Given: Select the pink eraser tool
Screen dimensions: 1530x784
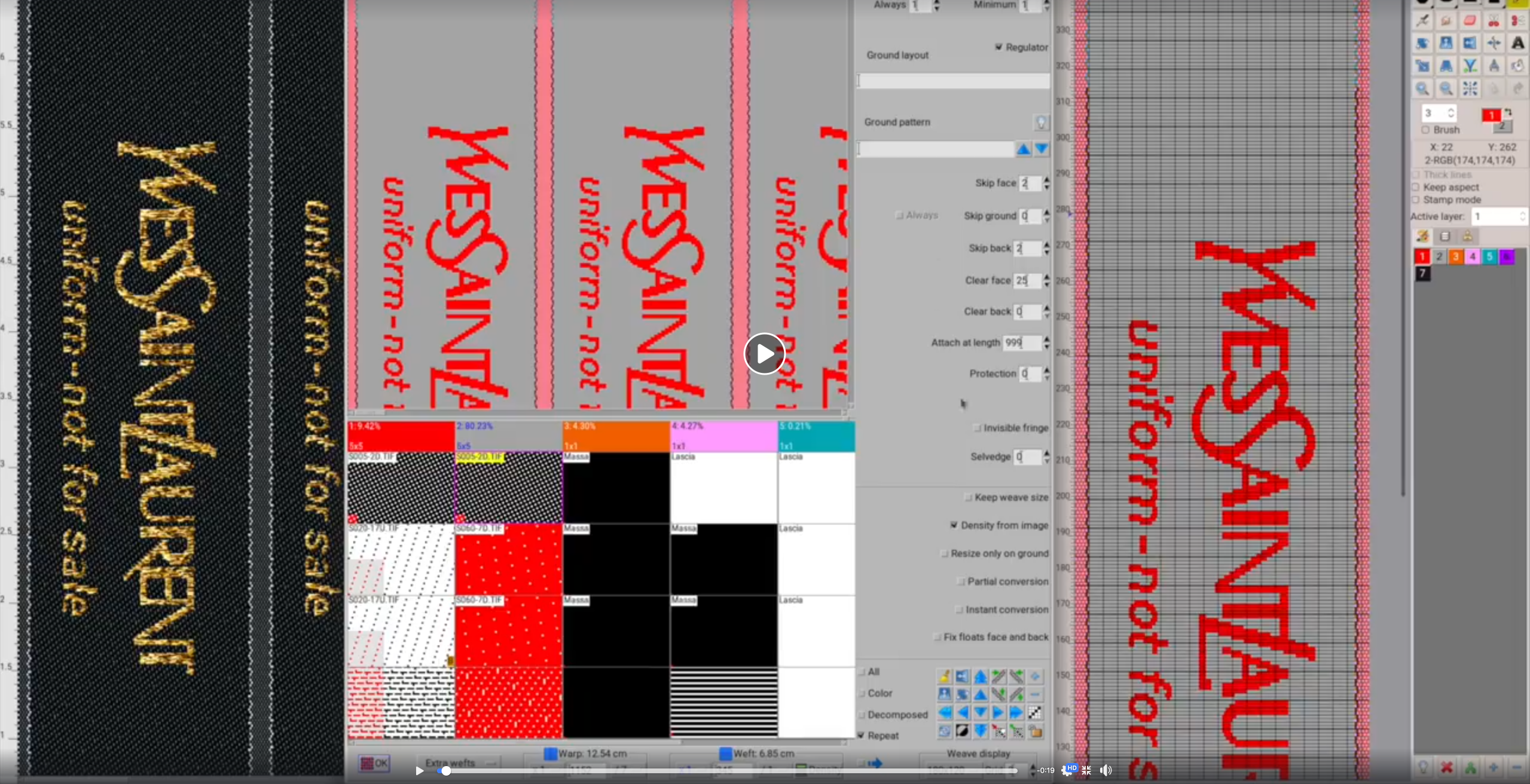Looking at the screenshot, I should point(1470,21).
